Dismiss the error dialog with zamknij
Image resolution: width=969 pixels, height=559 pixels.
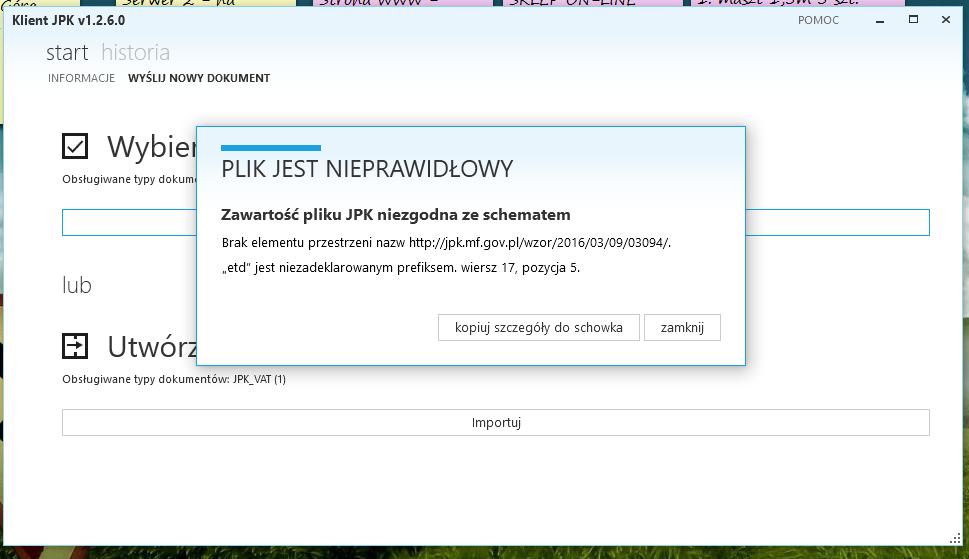pos(682,328)
